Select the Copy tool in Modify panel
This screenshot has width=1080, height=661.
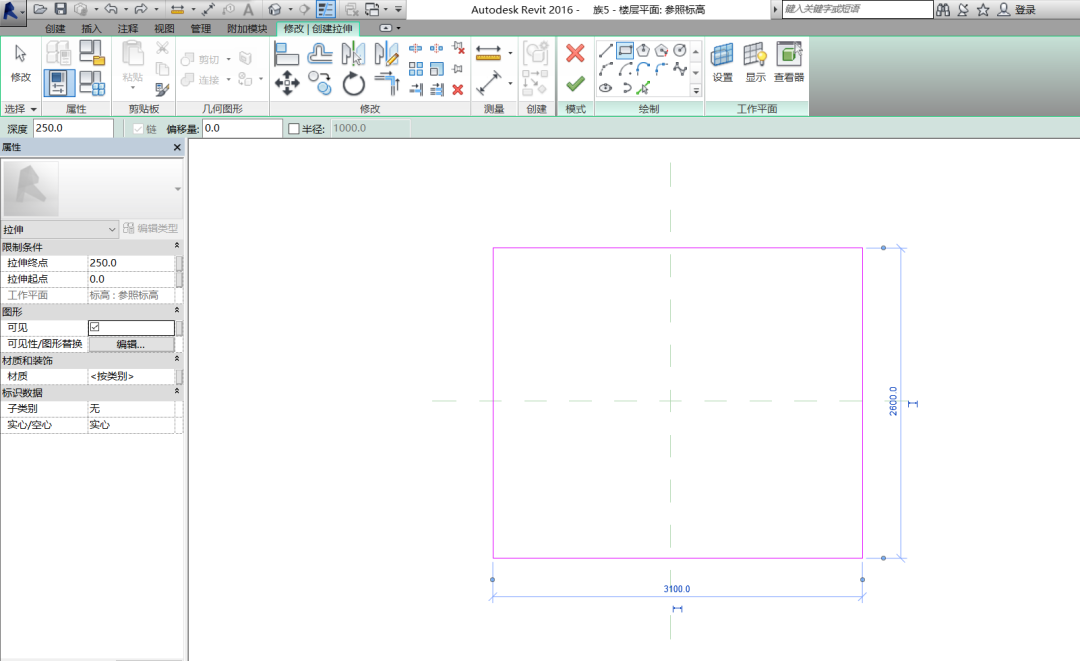[320, 84]
